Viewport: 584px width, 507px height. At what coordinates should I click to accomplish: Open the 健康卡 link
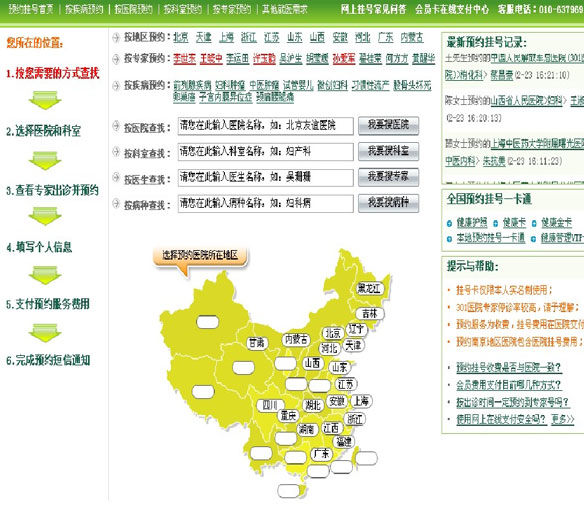pos(514,223)
